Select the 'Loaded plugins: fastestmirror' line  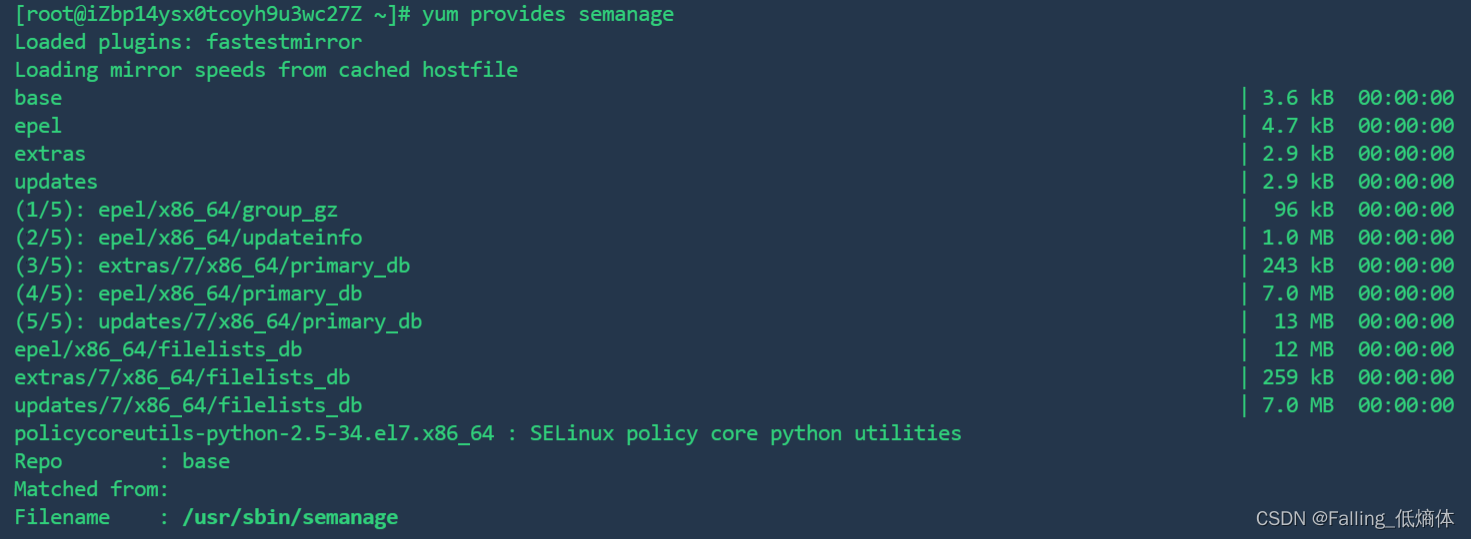click(188, 42)
